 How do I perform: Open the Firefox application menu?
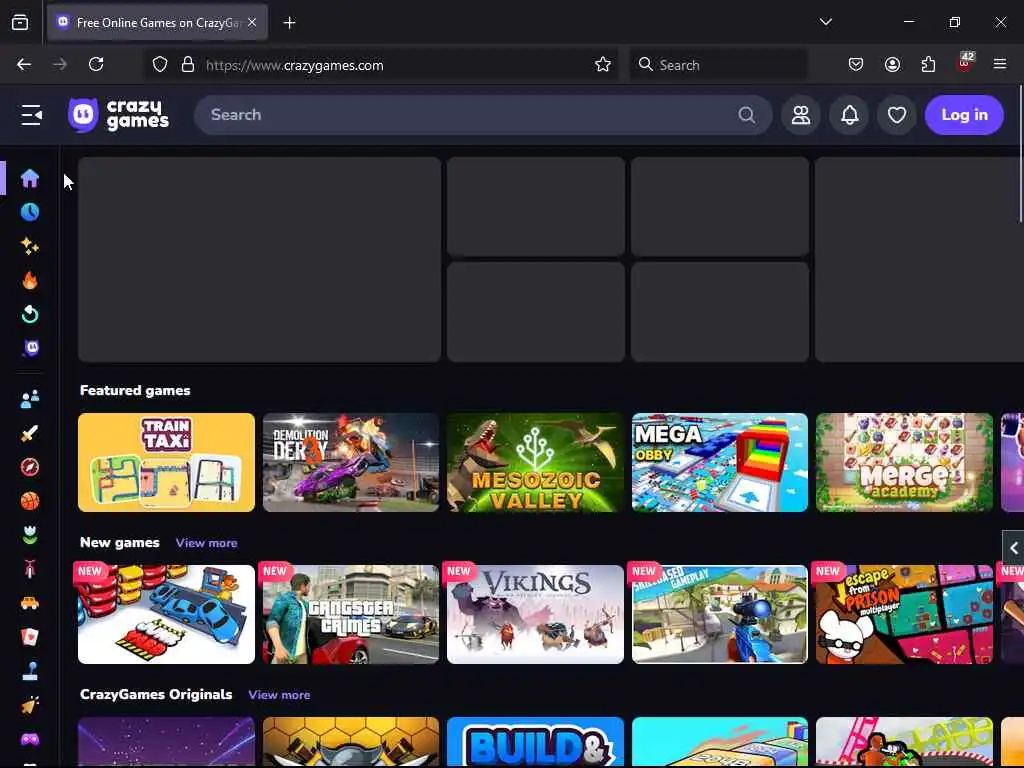point(999,64)
